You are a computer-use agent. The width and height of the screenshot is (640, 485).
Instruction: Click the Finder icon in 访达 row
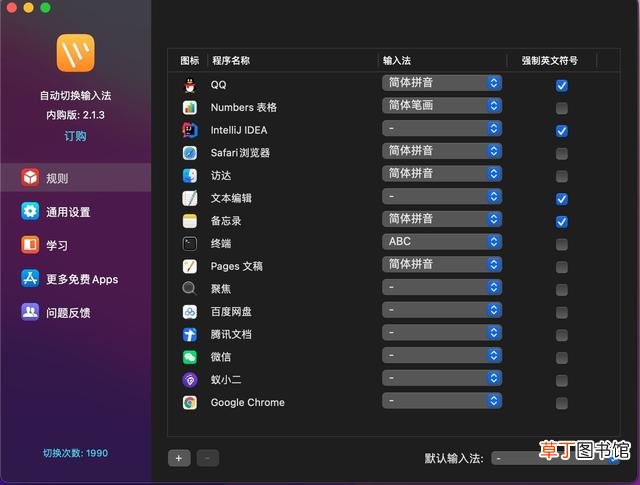(x=189, y=176)
